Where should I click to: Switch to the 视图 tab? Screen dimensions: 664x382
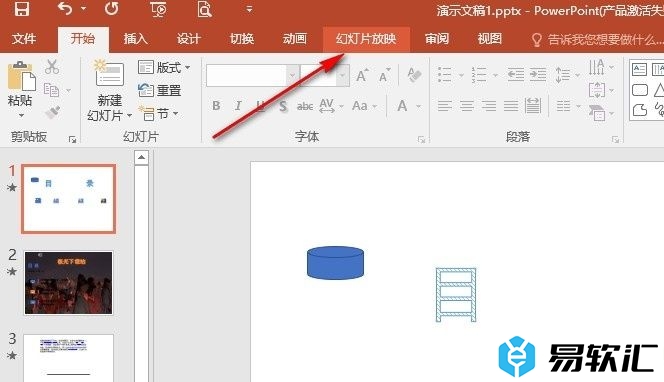pyautogui.click(x=490, y=39)
